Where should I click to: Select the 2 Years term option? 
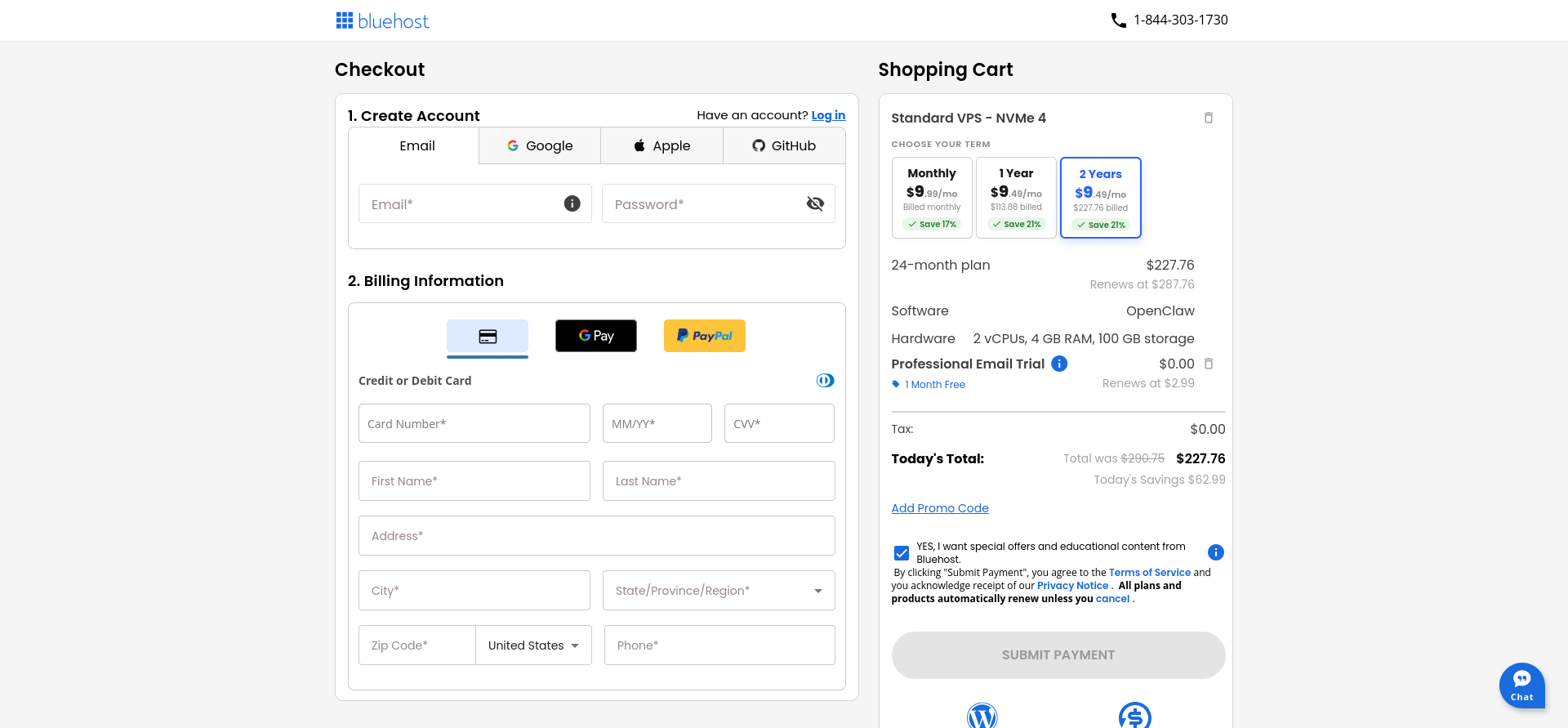point(1100,198)
